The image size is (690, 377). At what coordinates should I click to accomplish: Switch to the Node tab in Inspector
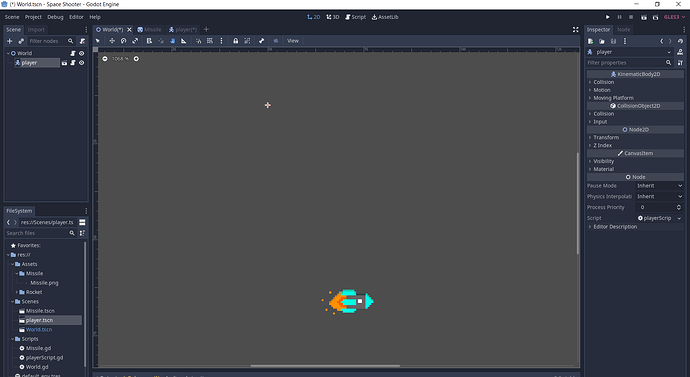(x=624, y=29)
